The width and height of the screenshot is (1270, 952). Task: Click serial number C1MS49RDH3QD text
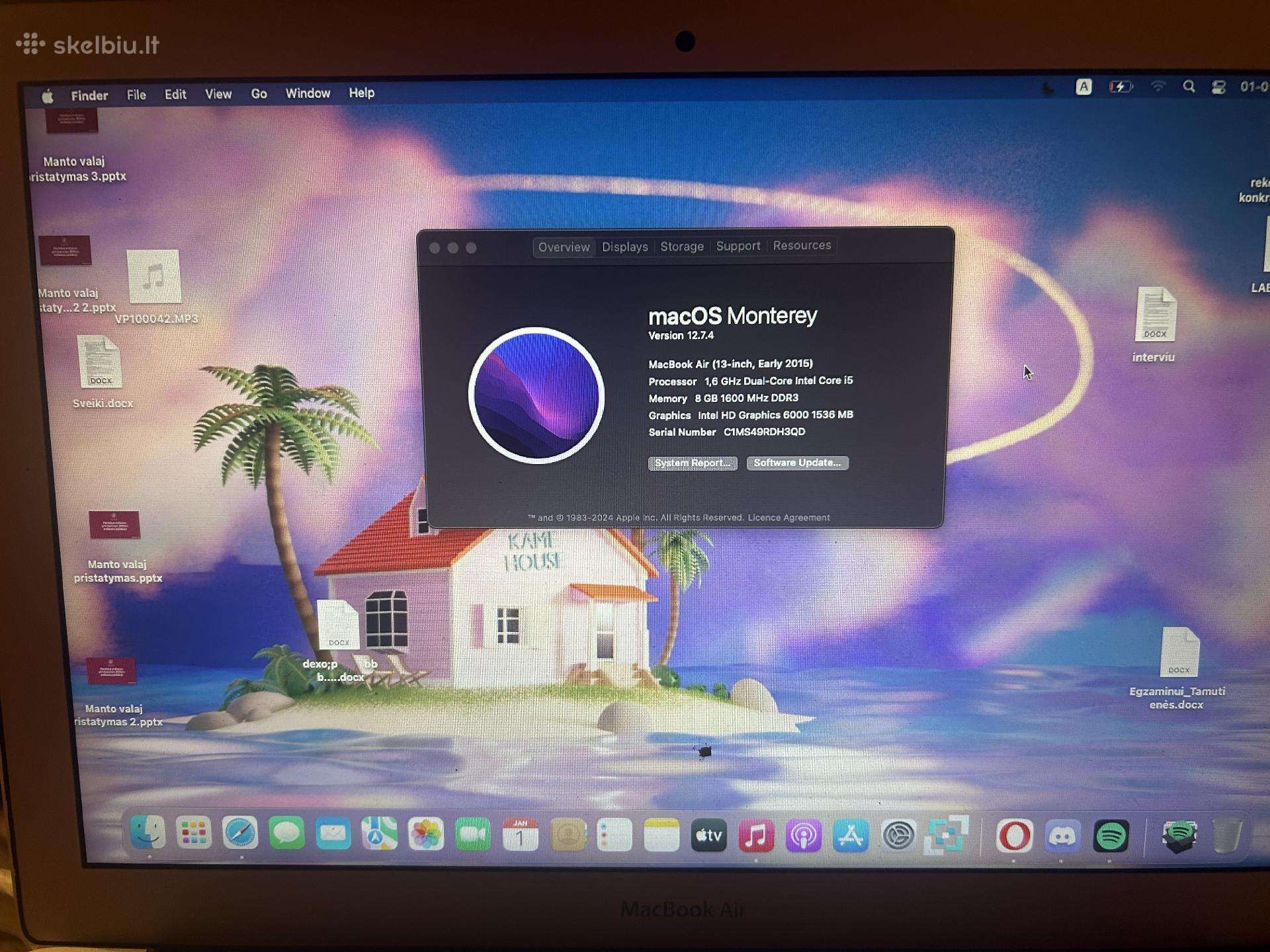764,432
